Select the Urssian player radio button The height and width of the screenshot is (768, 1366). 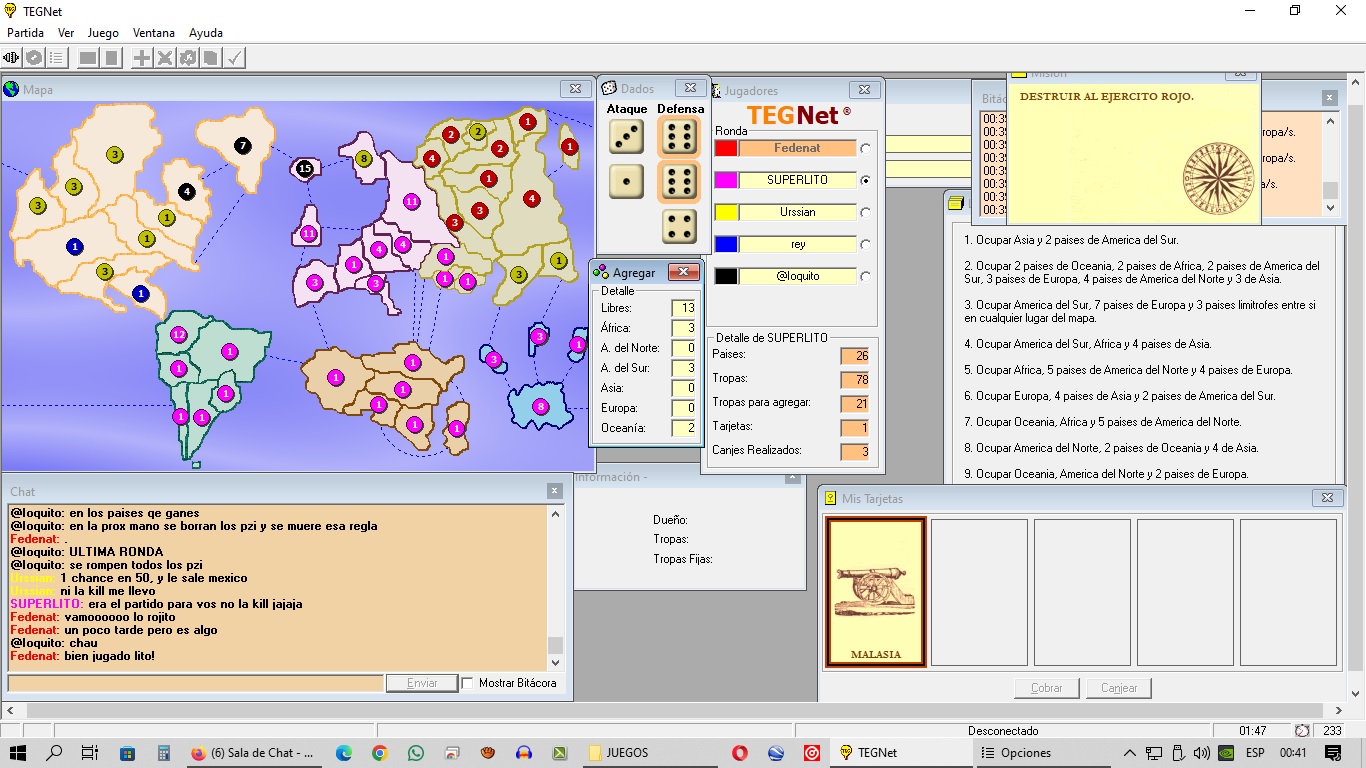865,212
